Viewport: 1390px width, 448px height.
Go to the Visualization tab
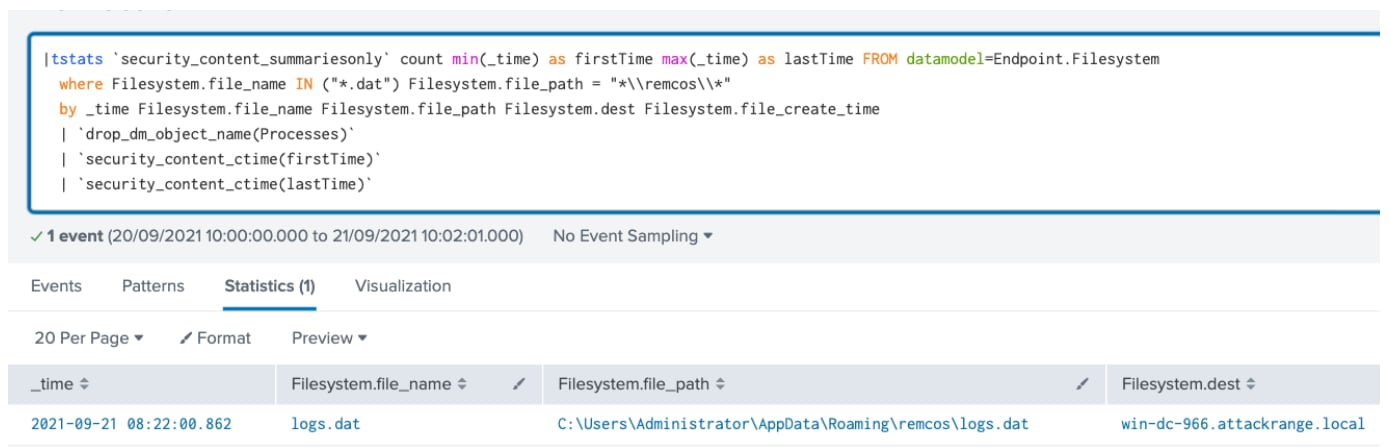click(x=402, y=286)
